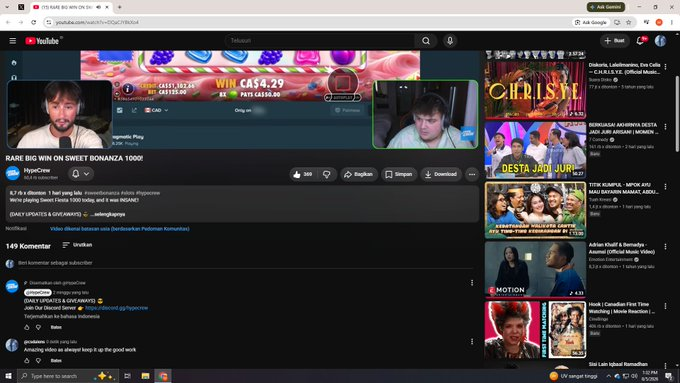680x383 pixels.
Task: Click Windows taskbar search box
Action: [x=67, y=376]
